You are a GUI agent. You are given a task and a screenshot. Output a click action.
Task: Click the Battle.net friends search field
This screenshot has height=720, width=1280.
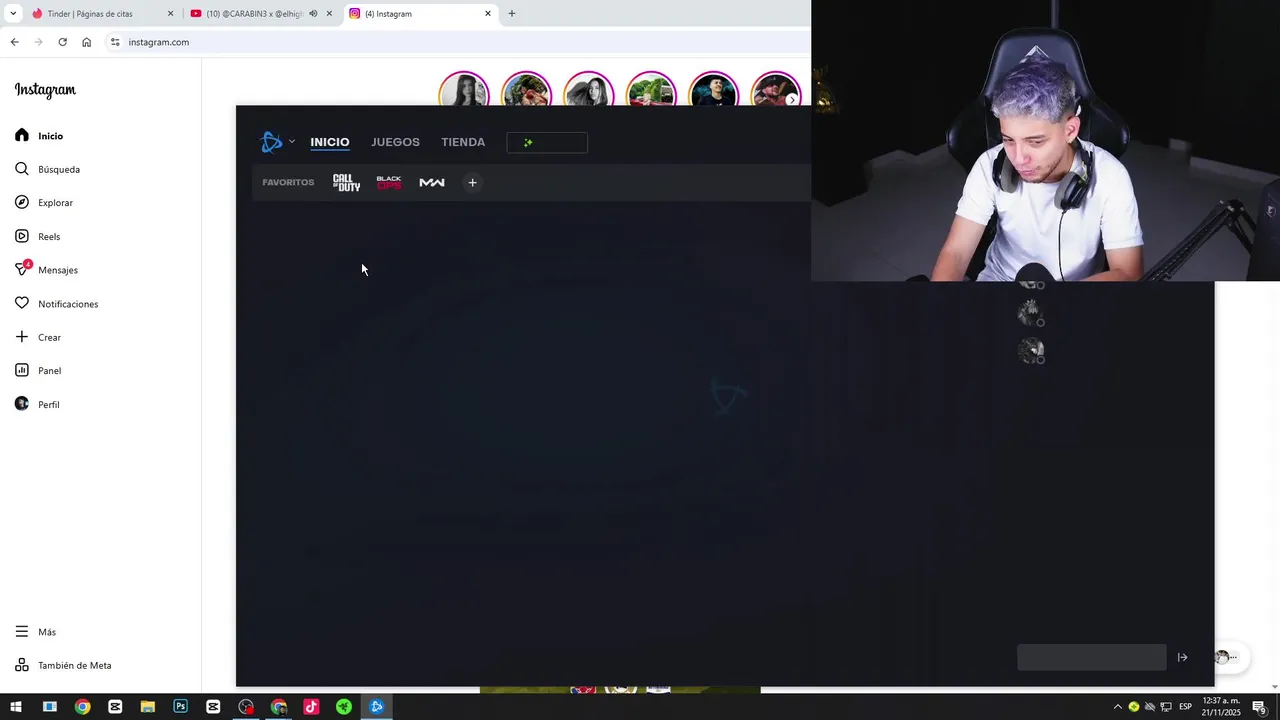pos(1092,657)
